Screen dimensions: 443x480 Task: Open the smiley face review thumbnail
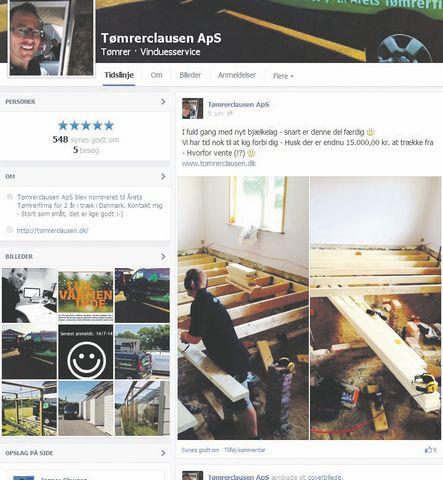[x=86, y=352]
